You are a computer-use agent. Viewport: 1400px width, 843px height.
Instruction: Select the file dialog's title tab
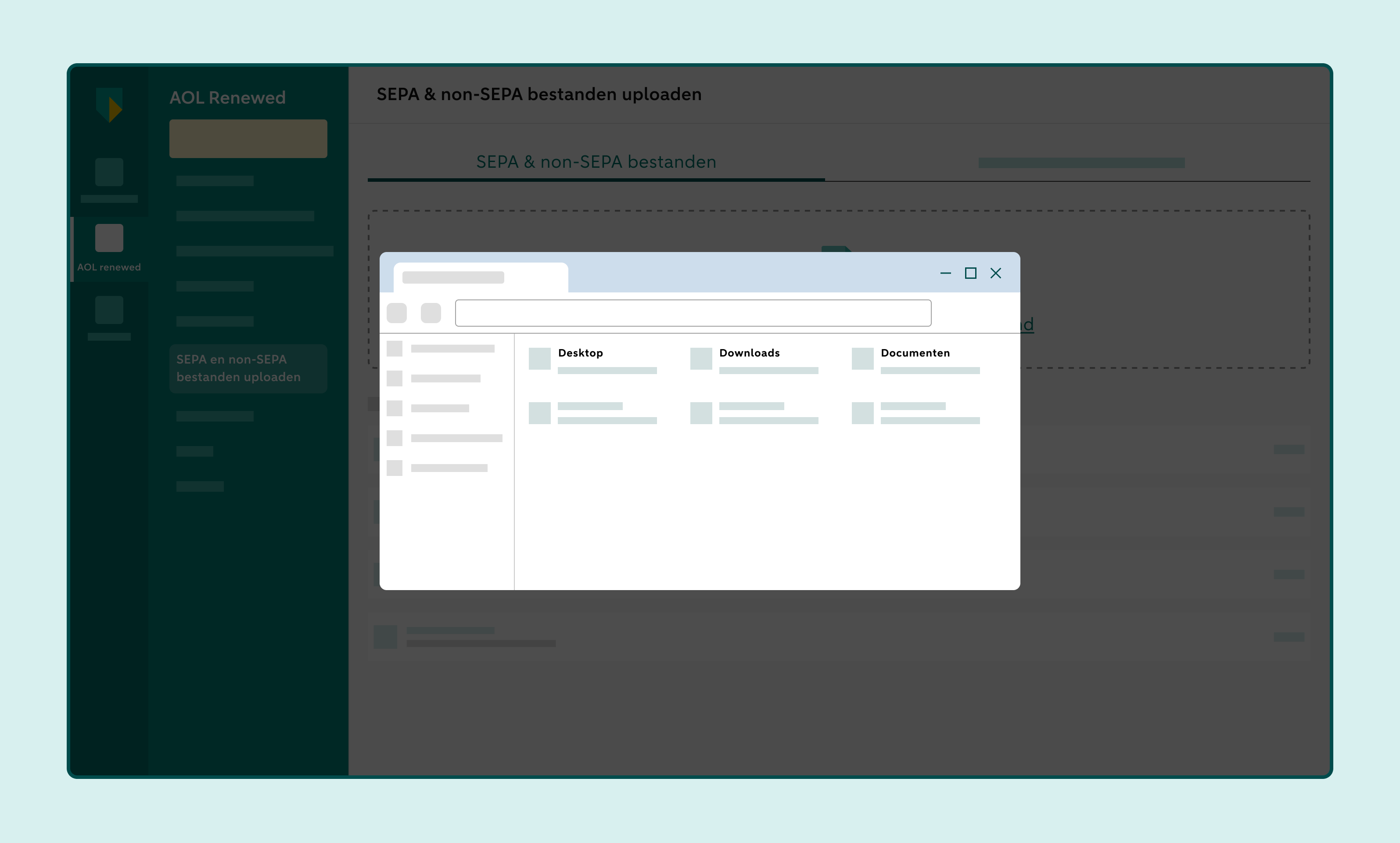[x=480, y=277]
